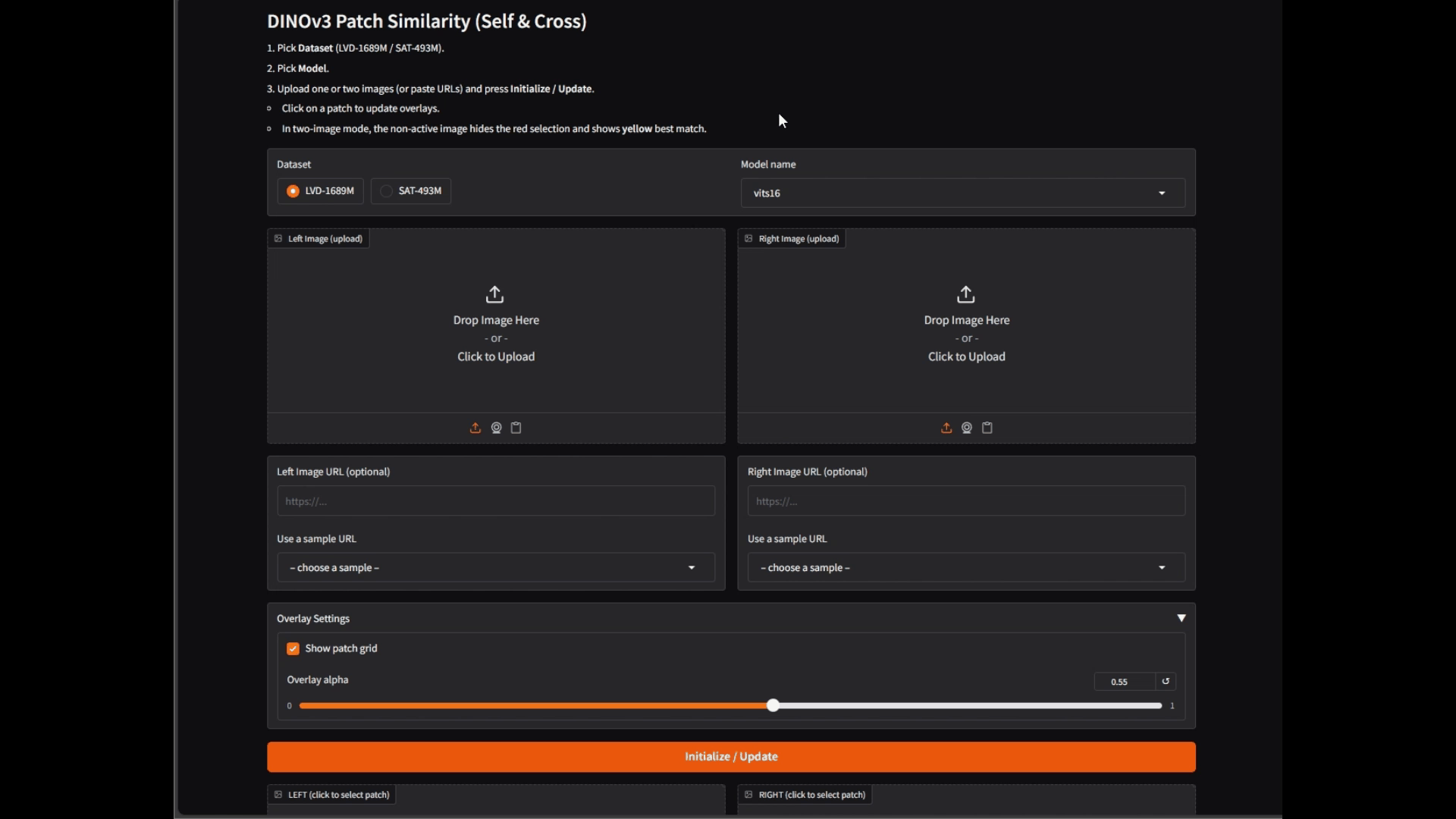Select the SAT-493M dataset radio

point(387,191)
